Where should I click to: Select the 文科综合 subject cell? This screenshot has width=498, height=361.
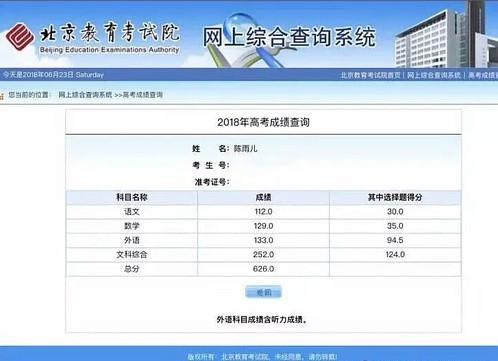(x=132, y=255)
